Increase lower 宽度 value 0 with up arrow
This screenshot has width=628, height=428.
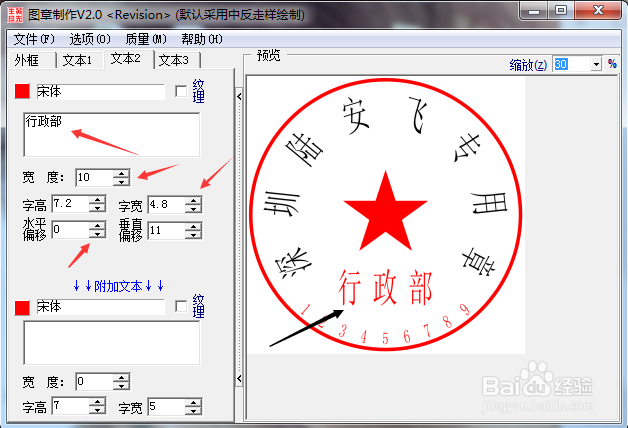(121, 378)
